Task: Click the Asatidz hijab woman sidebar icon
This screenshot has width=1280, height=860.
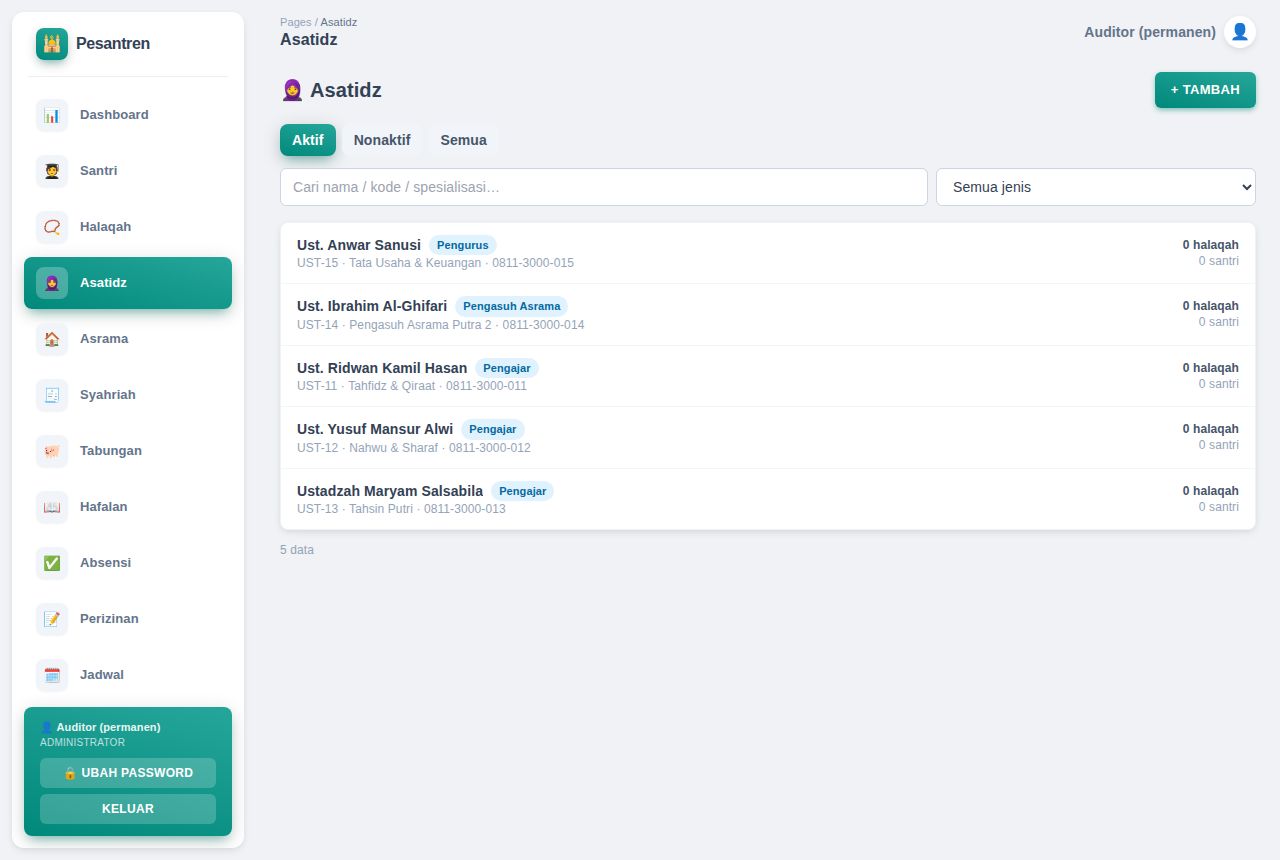Action: pyautogui.click(x=52, y=283)
